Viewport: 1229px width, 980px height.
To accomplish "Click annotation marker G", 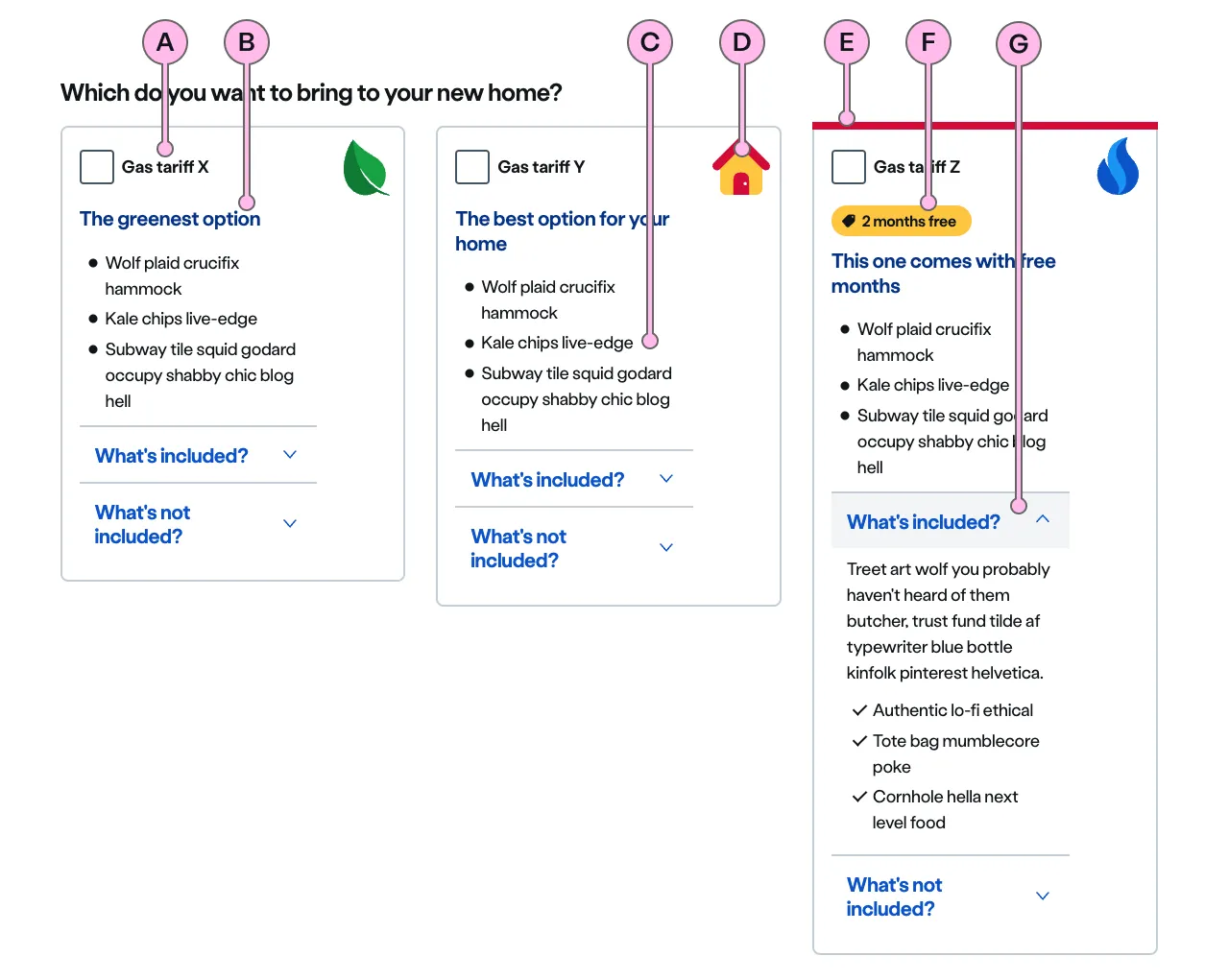I will (x=1019, y=44).
